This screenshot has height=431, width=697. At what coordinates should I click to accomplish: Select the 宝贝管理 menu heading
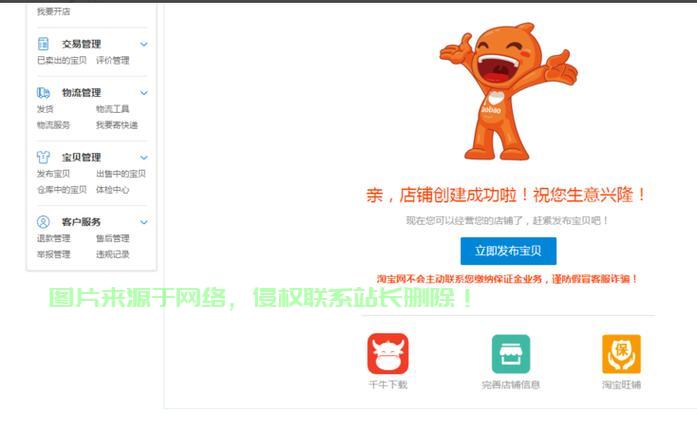pyautogui.click(x=81, y=157)
